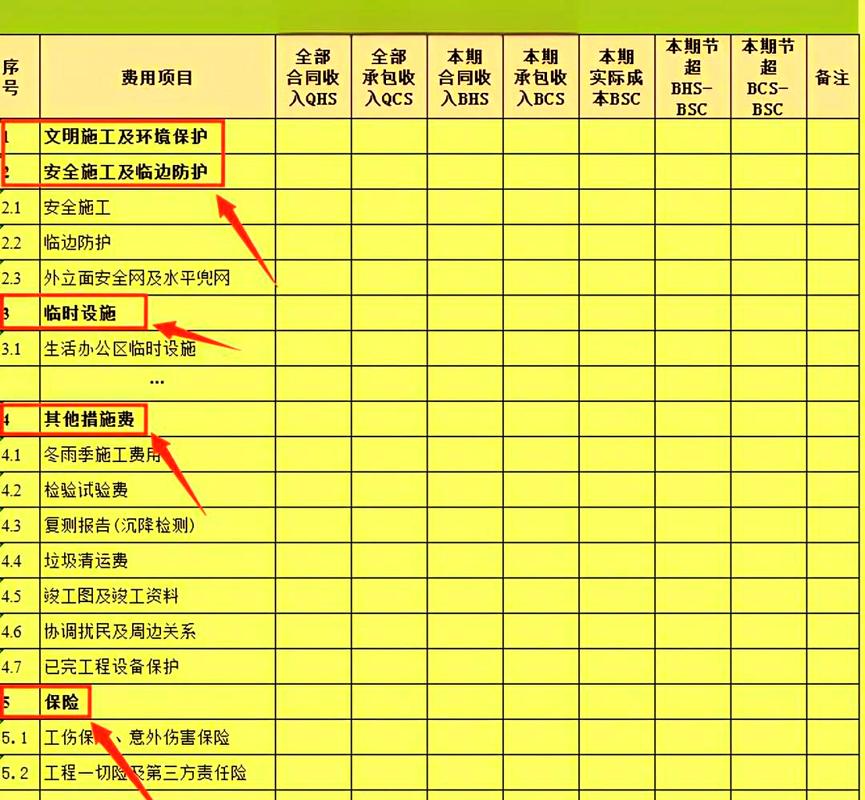865x800 pixels.
Task: Click empty QHS cell in 文明施工及环境保护 row
Action: [x=313, y=136]
